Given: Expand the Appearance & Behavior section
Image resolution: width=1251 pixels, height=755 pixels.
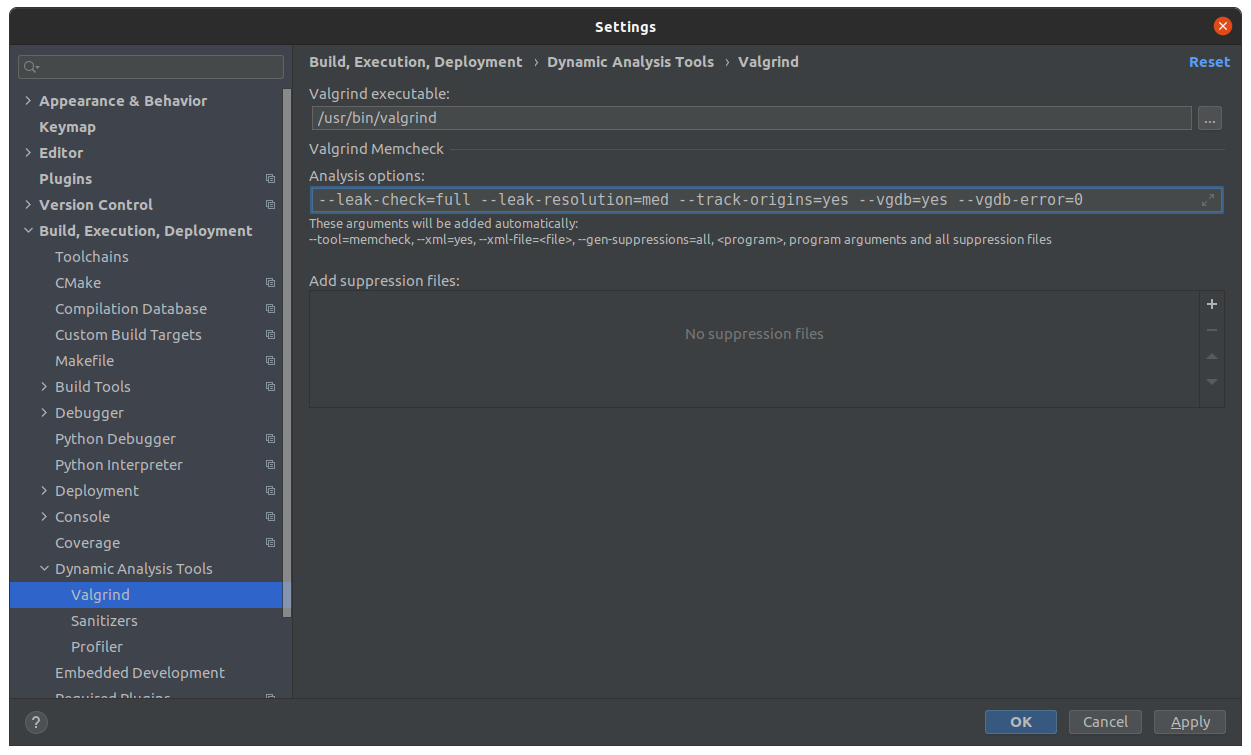Looking at the screenshot, I should click(x=28, y=101).
